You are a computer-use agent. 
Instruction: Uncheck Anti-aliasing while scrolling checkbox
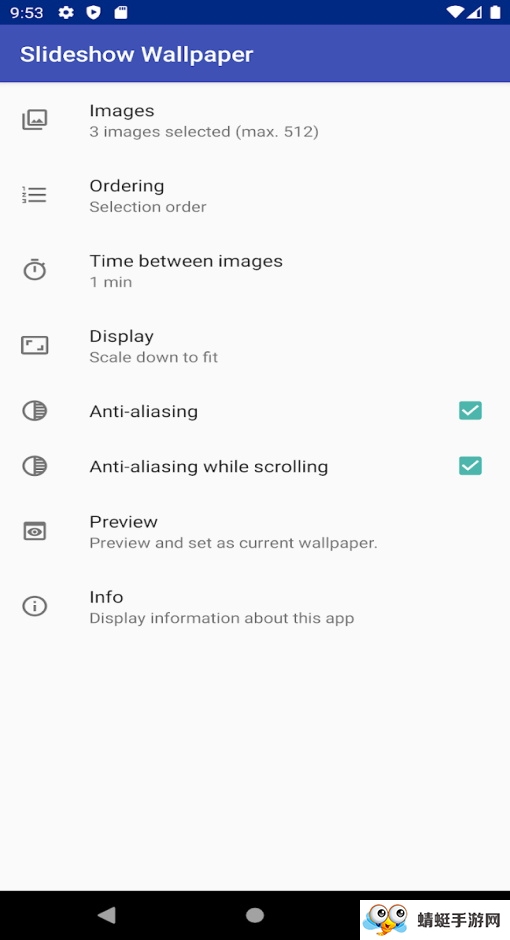click(470, 466)
